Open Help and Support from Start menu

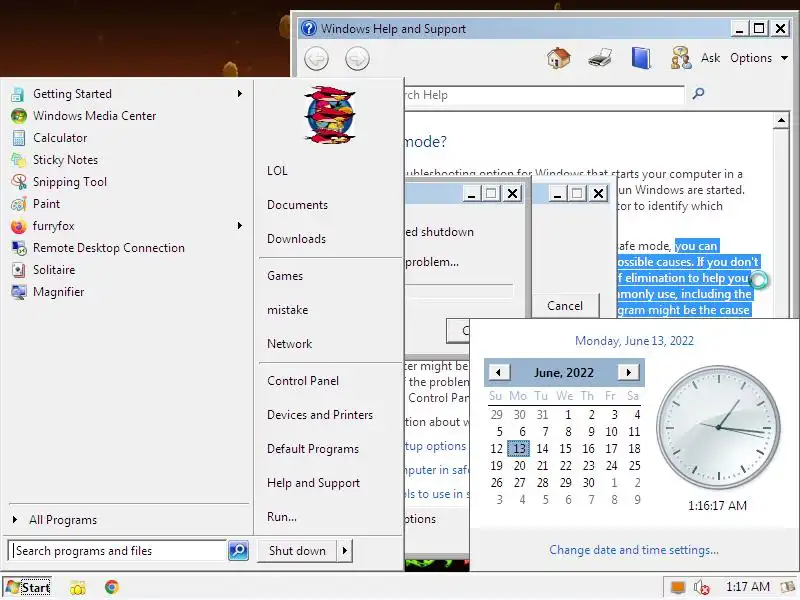tap(314, 483)
